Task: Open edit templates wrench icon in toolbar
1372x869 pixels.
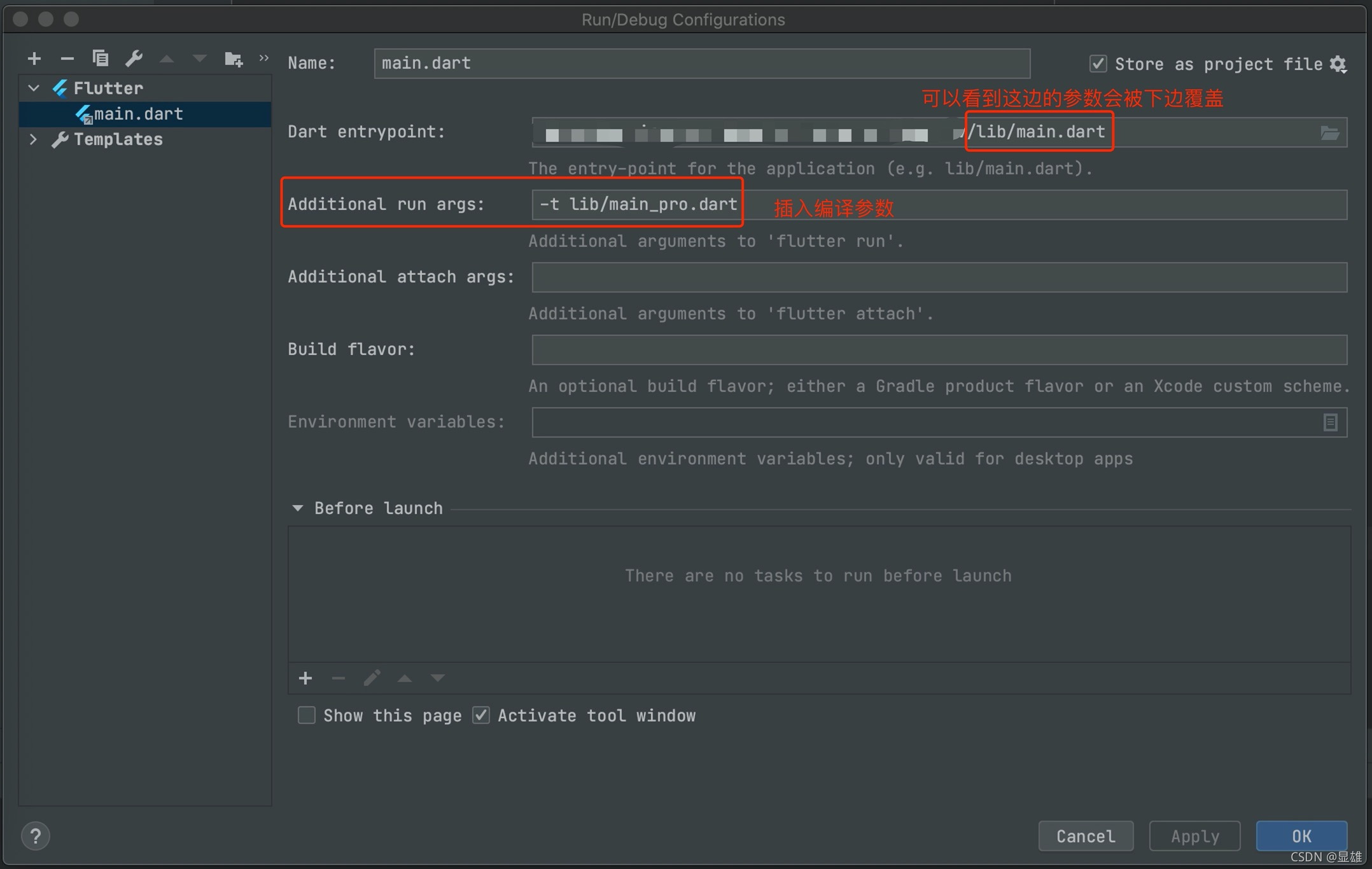Action: pos(134,59)
